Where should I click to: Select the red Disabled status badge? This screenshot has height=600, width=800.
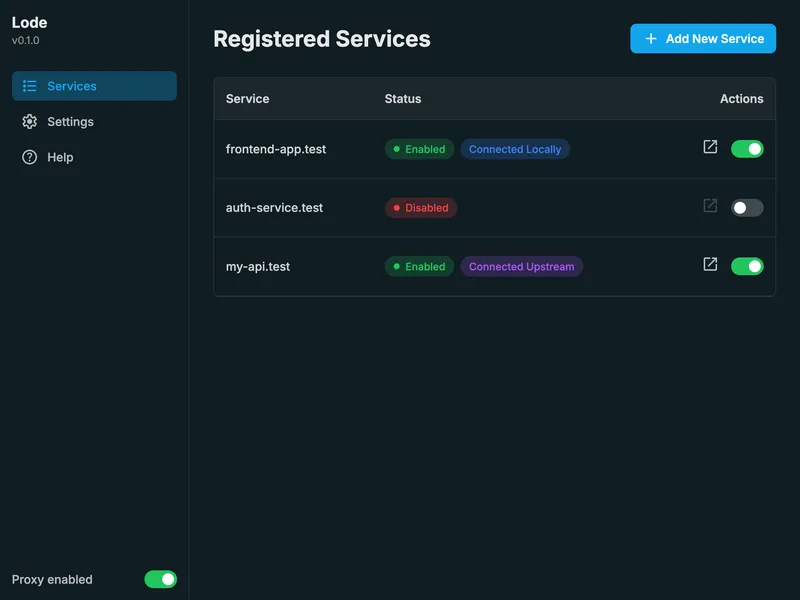(x=421, y=208)
